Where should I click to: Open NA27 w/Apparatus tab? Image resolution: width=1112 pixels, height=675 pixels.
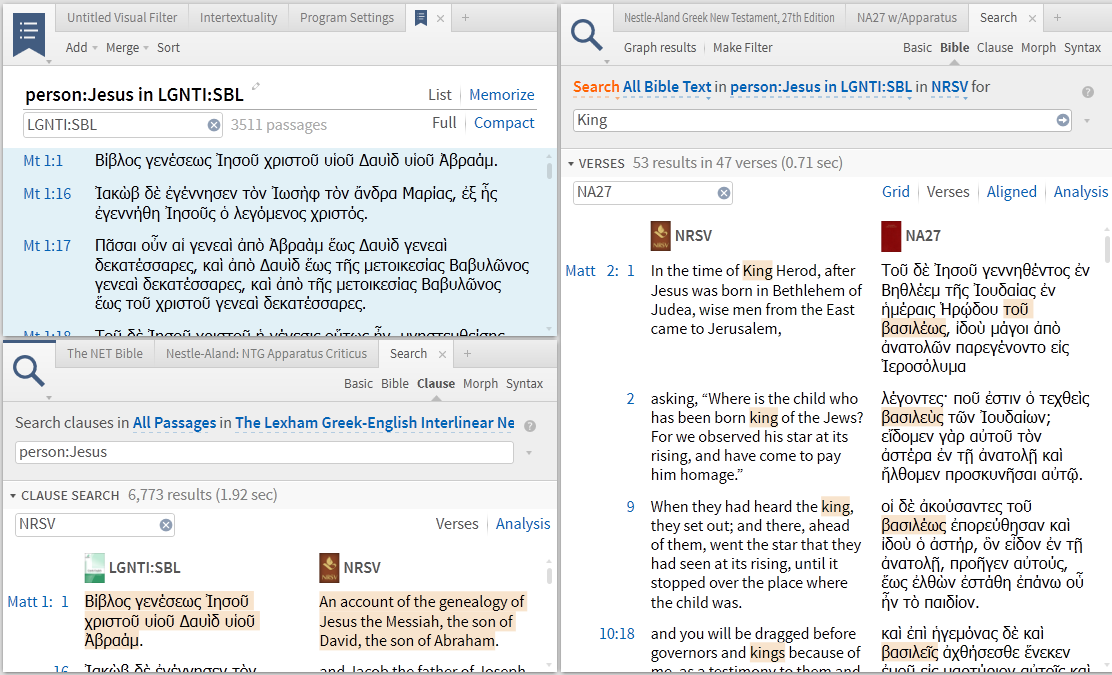coord(906,18)
